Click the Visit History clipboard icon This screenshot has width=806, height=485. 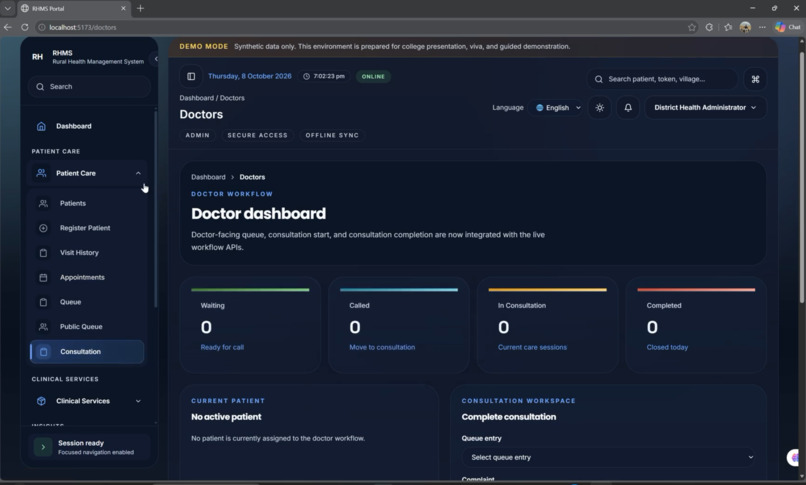pos(44,253)
